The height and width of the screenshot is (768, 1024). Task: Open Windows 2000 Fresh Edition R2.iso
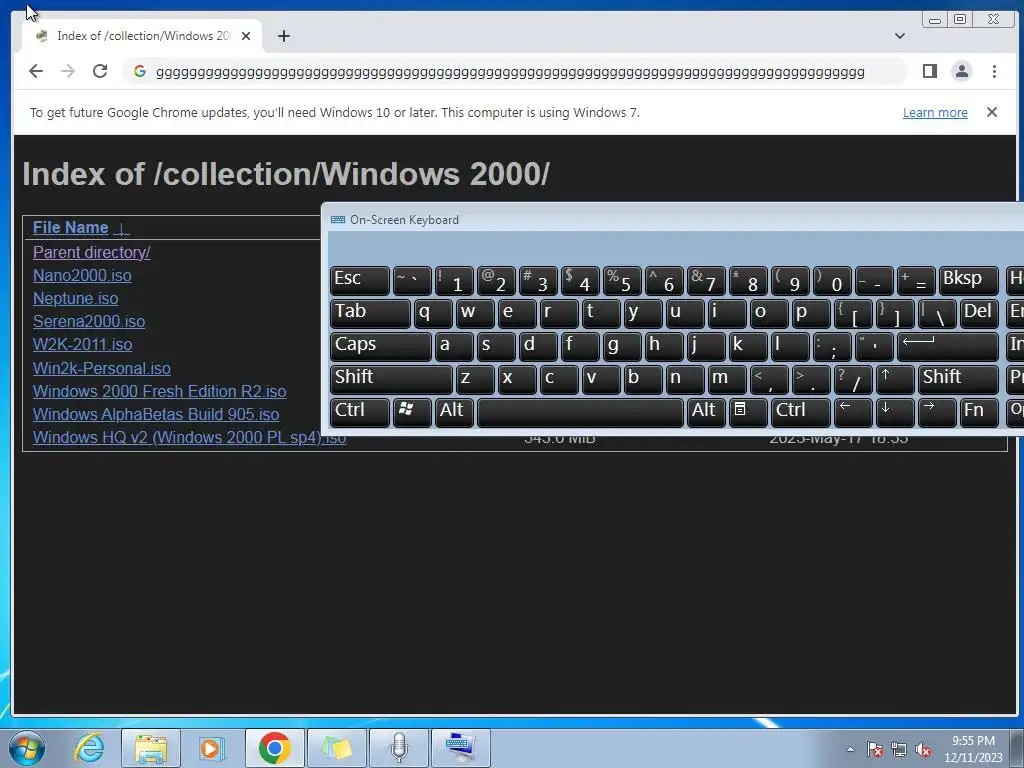(x=159, y=391)
